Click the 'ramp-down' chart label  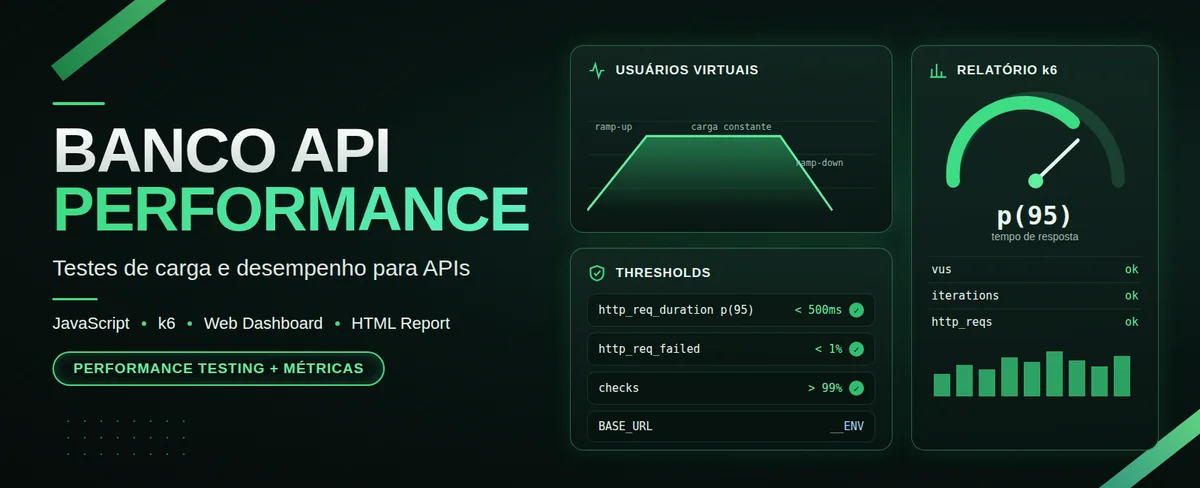coord(819,162)
